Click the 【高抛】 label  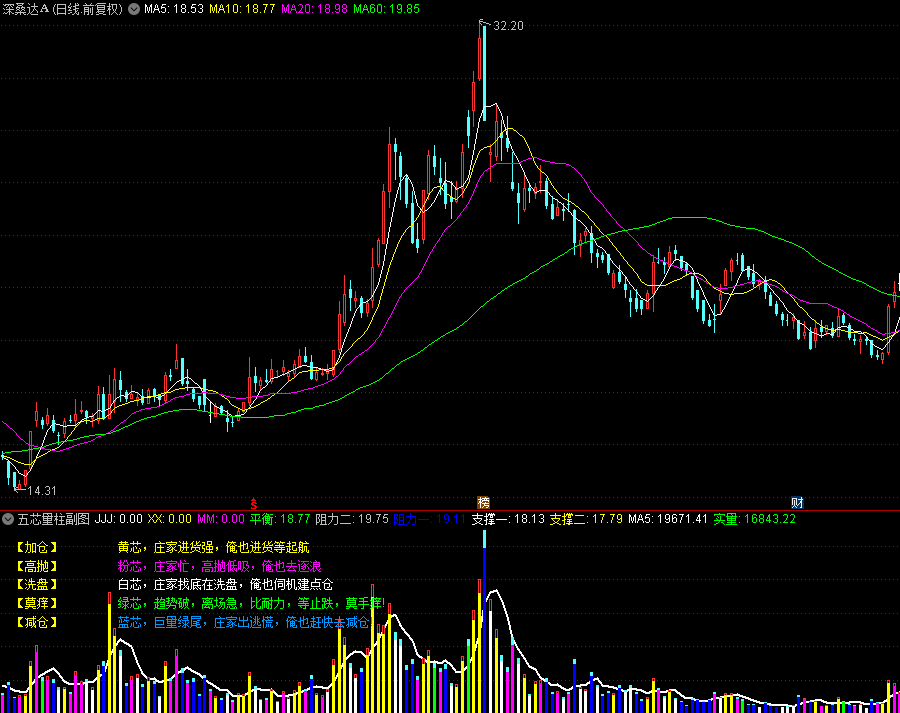click(x=36, y=566)
